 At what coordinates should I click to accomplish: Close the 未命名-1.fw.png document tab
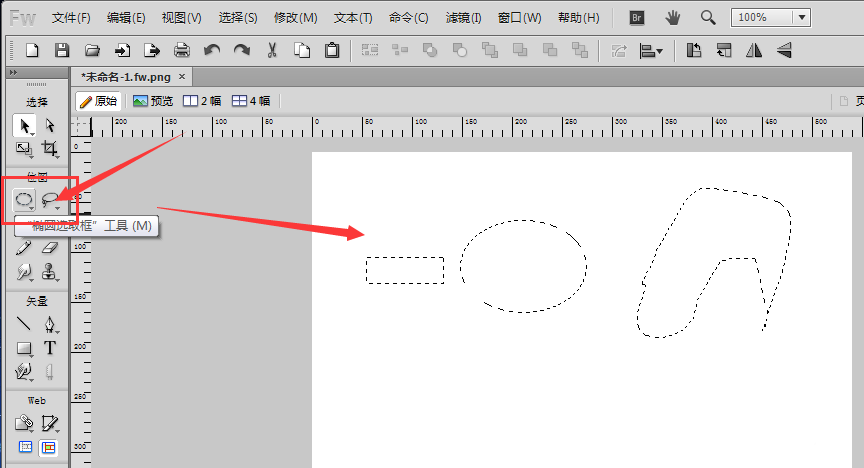181,76
